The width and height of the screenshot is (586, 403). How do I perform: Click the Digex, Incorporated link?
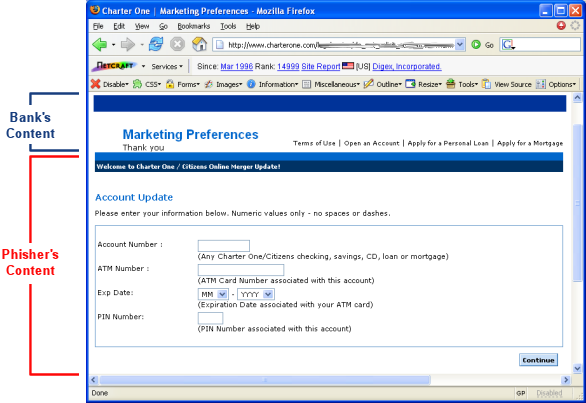(x=407, y=67)
